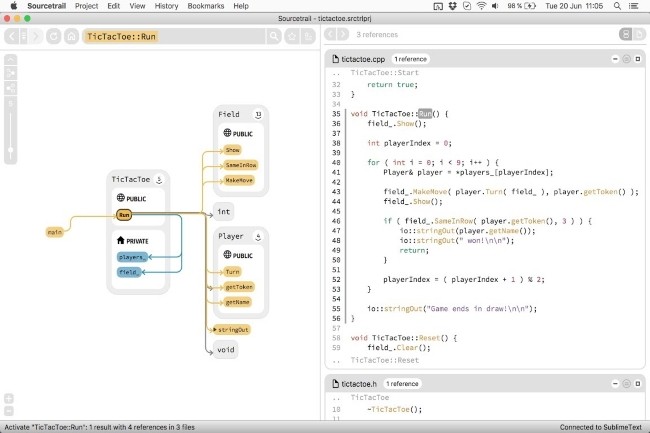Click the Show node in Field

coord(233,150)
